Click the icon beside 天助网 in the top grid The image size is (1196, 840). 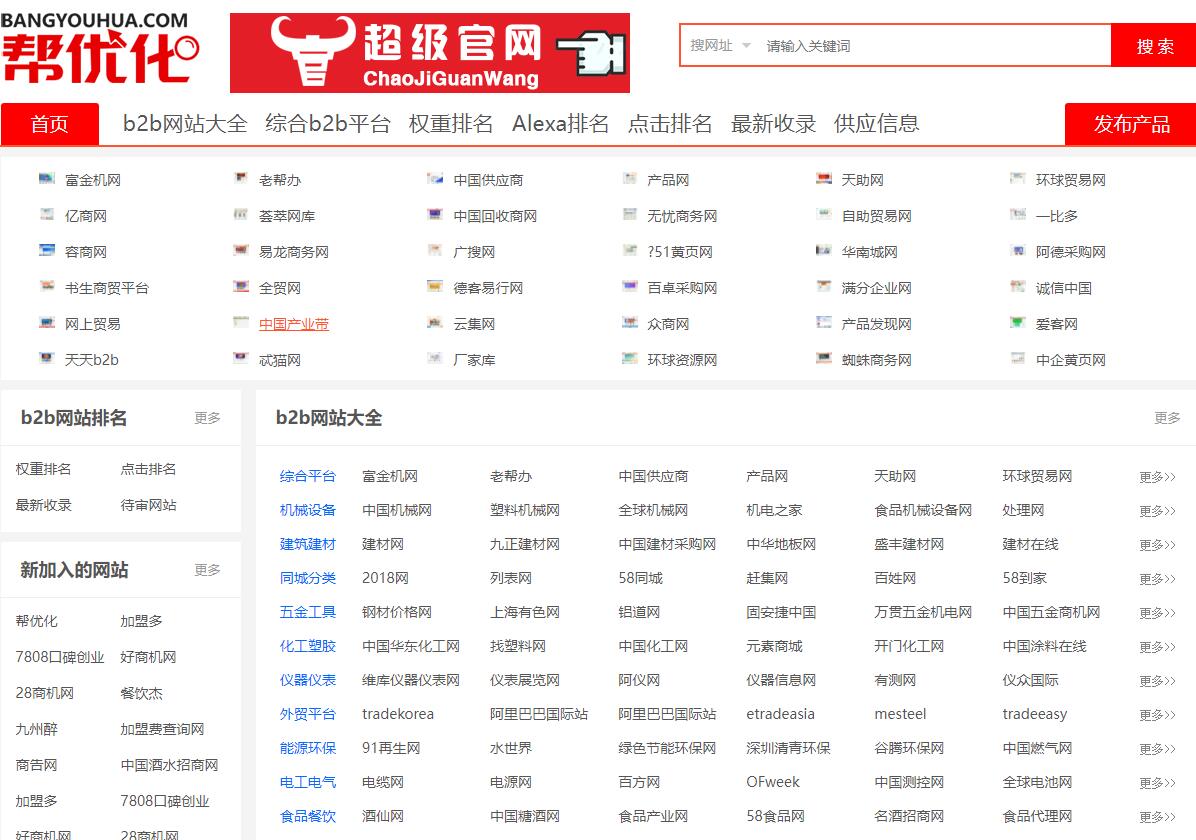point(824,179)
